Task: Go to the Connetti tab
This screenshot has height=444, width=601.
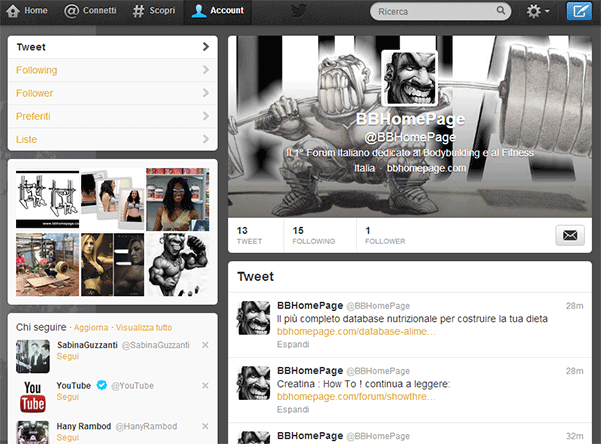Action: tap(90, 11)
